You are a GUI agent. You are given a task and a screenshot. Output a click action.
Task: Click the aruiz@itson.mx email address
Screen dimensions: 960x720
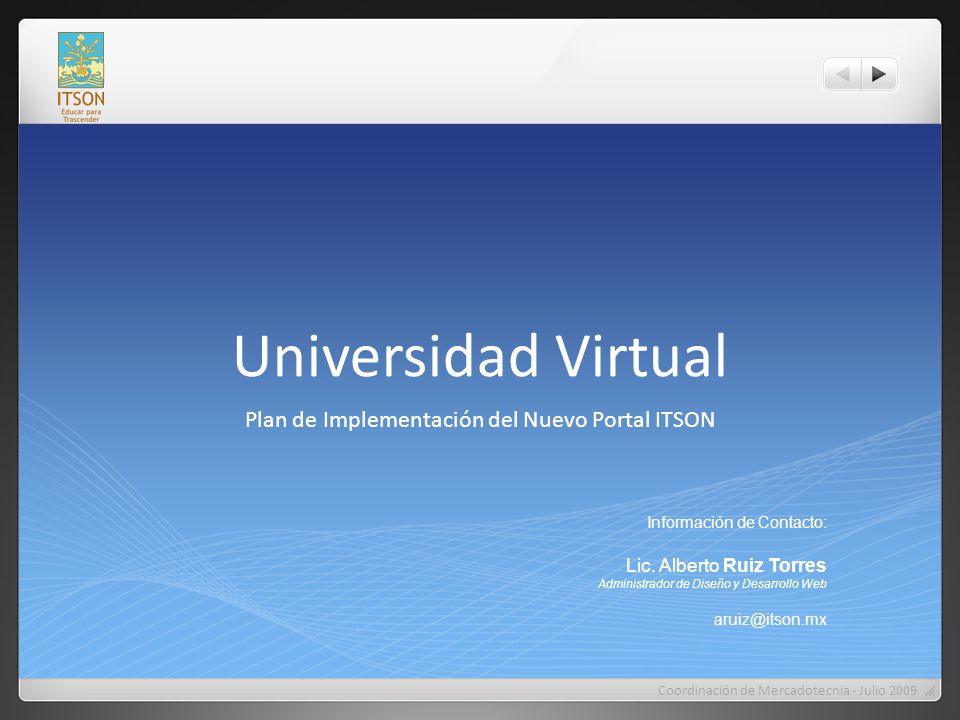click(770, 619)
